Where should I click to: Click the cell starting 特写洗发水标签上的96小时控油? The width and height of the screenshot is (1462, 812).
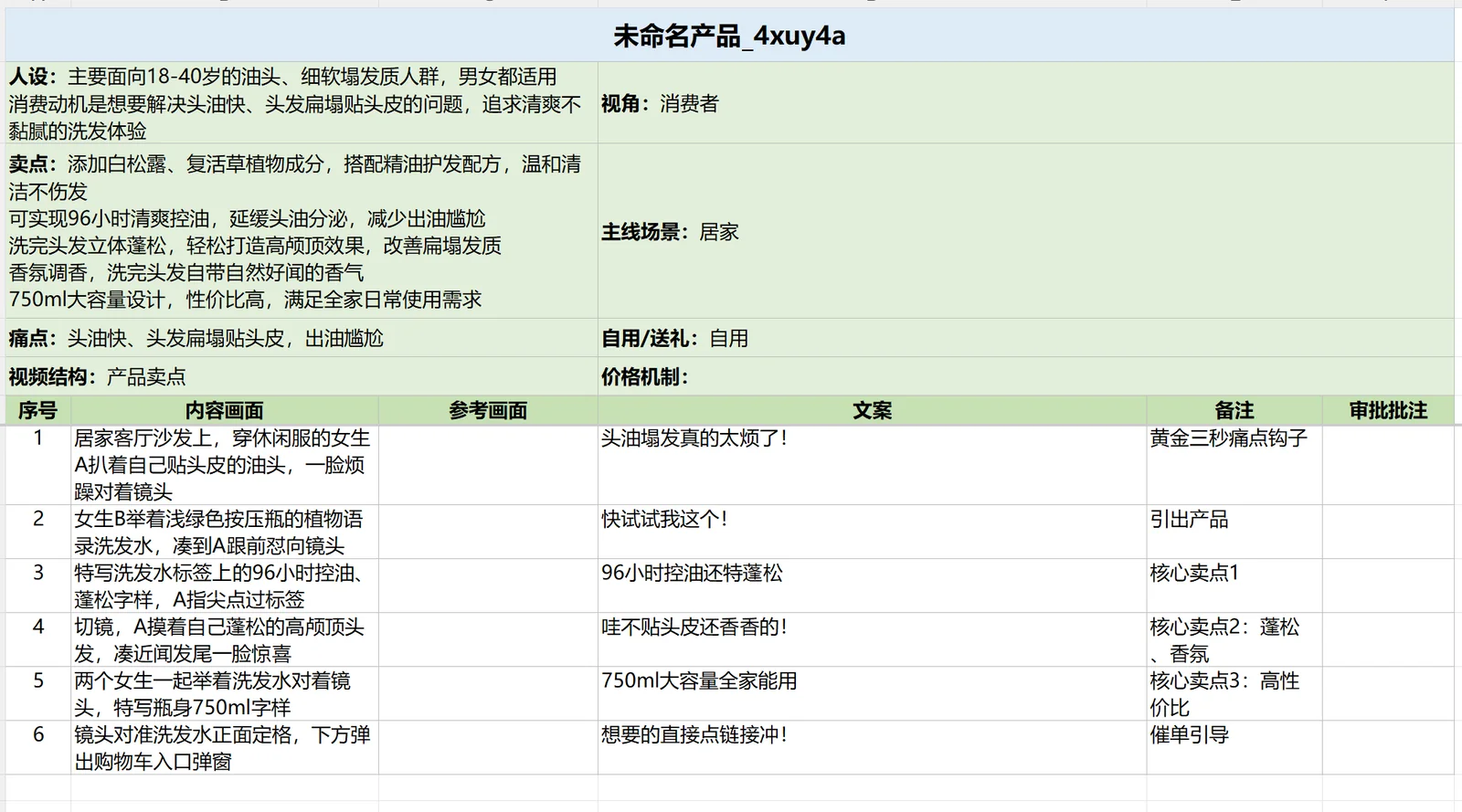(225, 585)
